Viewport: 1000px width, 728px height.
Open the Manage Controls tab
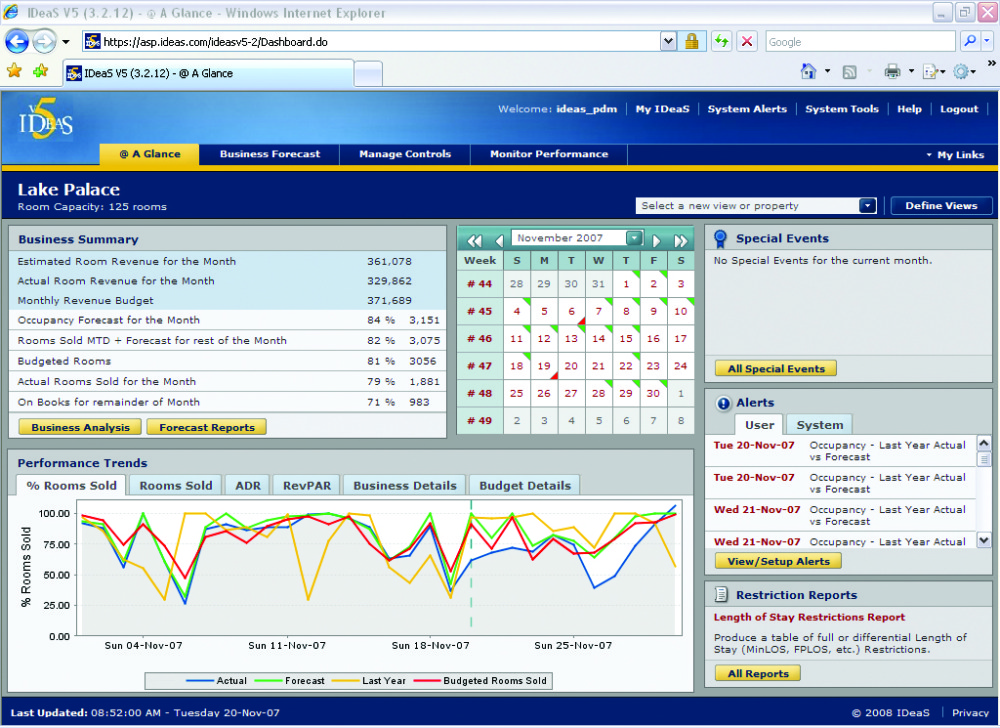click(405, 154)
